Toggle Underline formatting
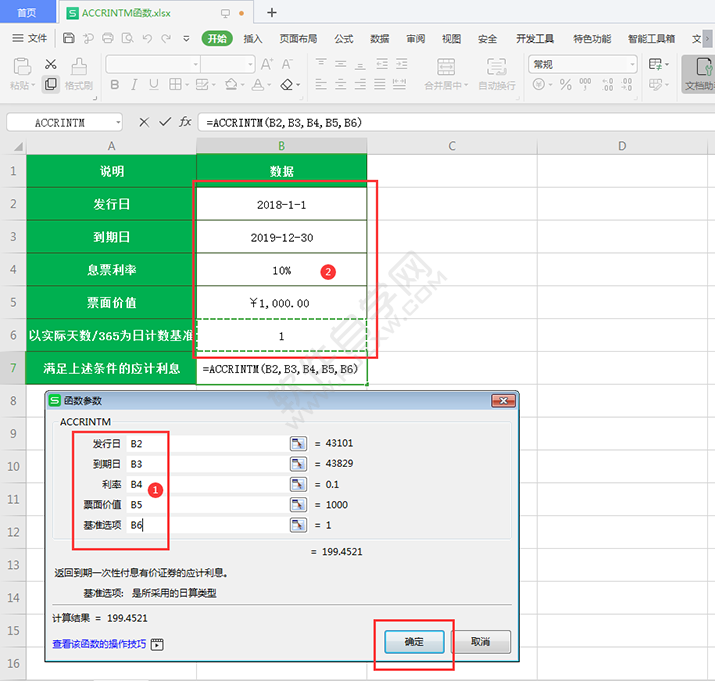Viewport: 715px width, 681px height. click(154, 84)
